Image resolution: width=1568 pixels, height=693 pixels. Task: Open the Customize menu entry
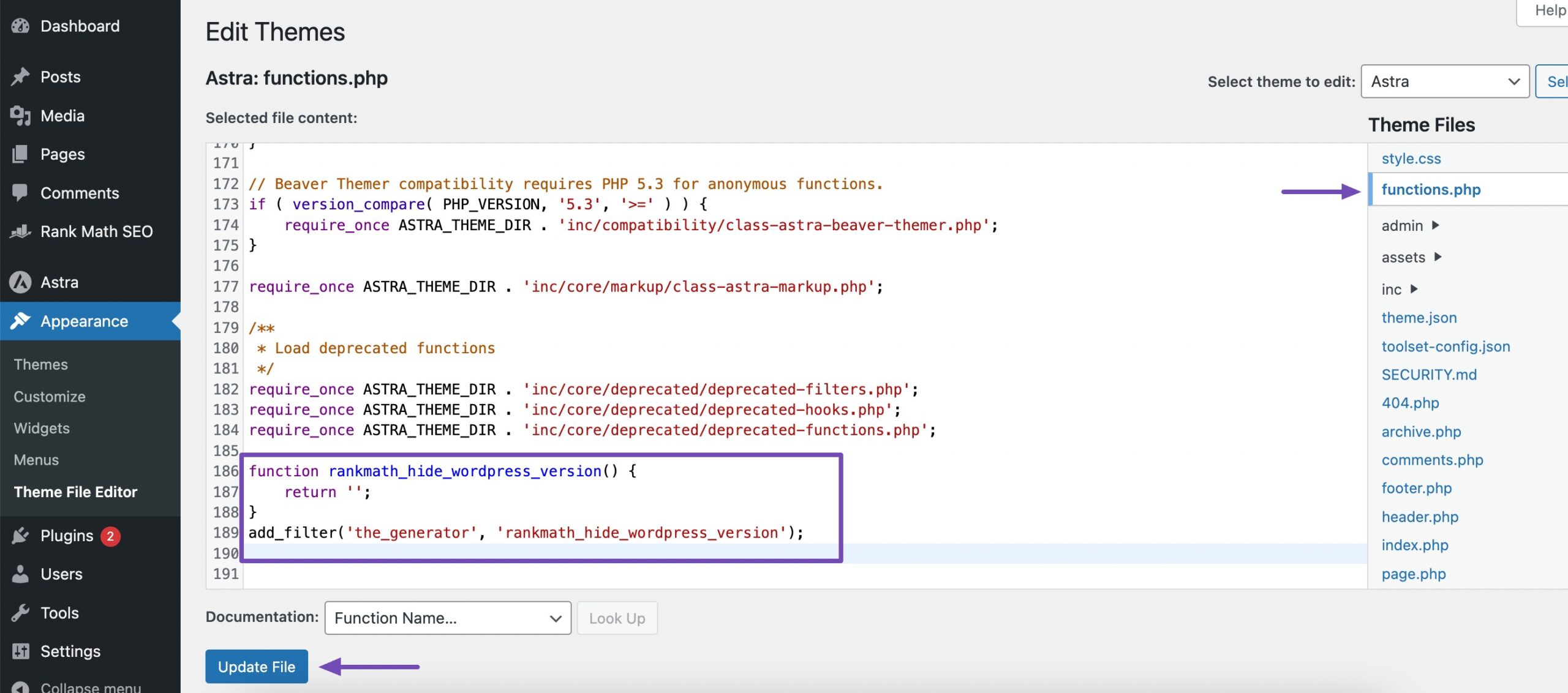click(x=49, y=396)
